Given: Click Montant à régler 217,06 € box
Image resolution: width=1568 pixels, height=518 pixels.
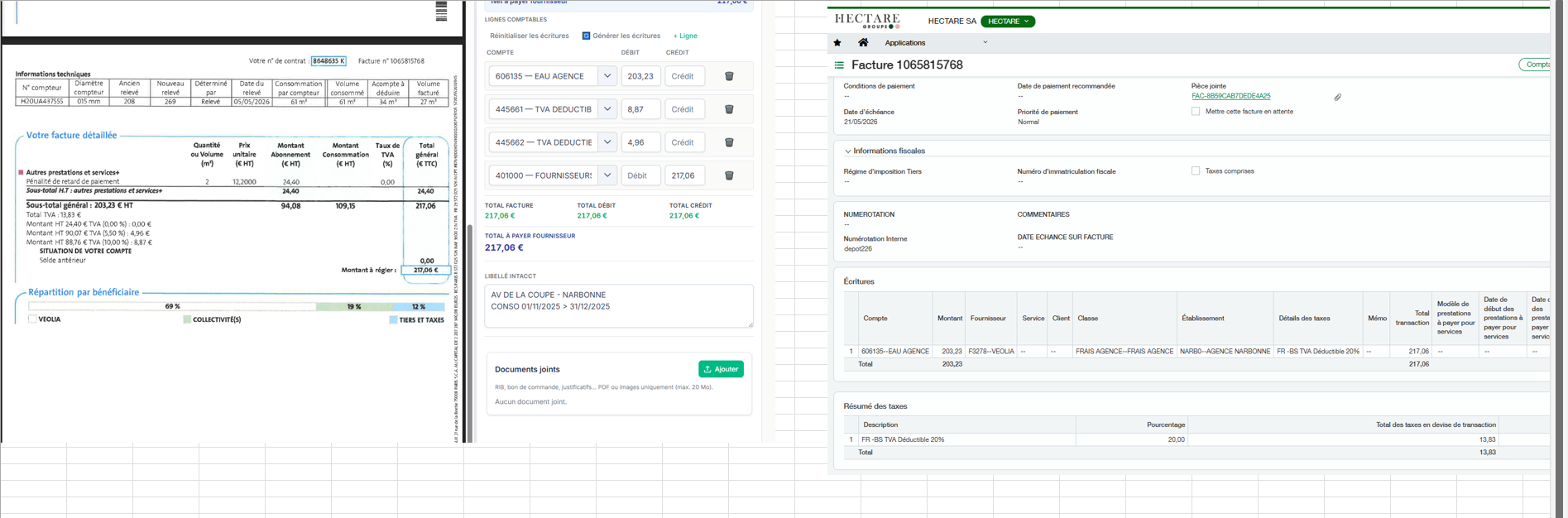Looking at the screenshot, I should [x=425, y=270].
